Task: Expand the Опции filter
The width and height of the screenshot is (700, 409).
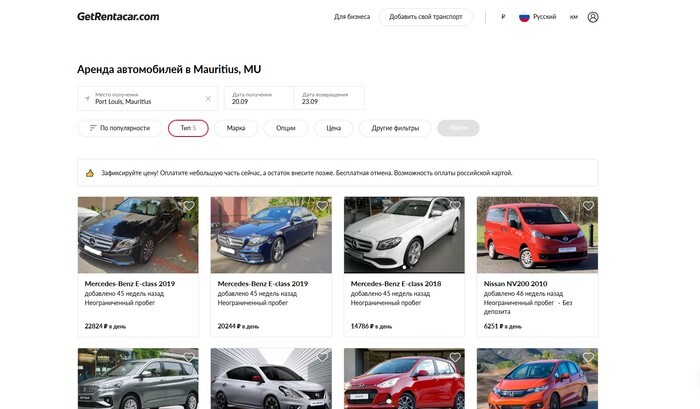Action: [285, 128]
